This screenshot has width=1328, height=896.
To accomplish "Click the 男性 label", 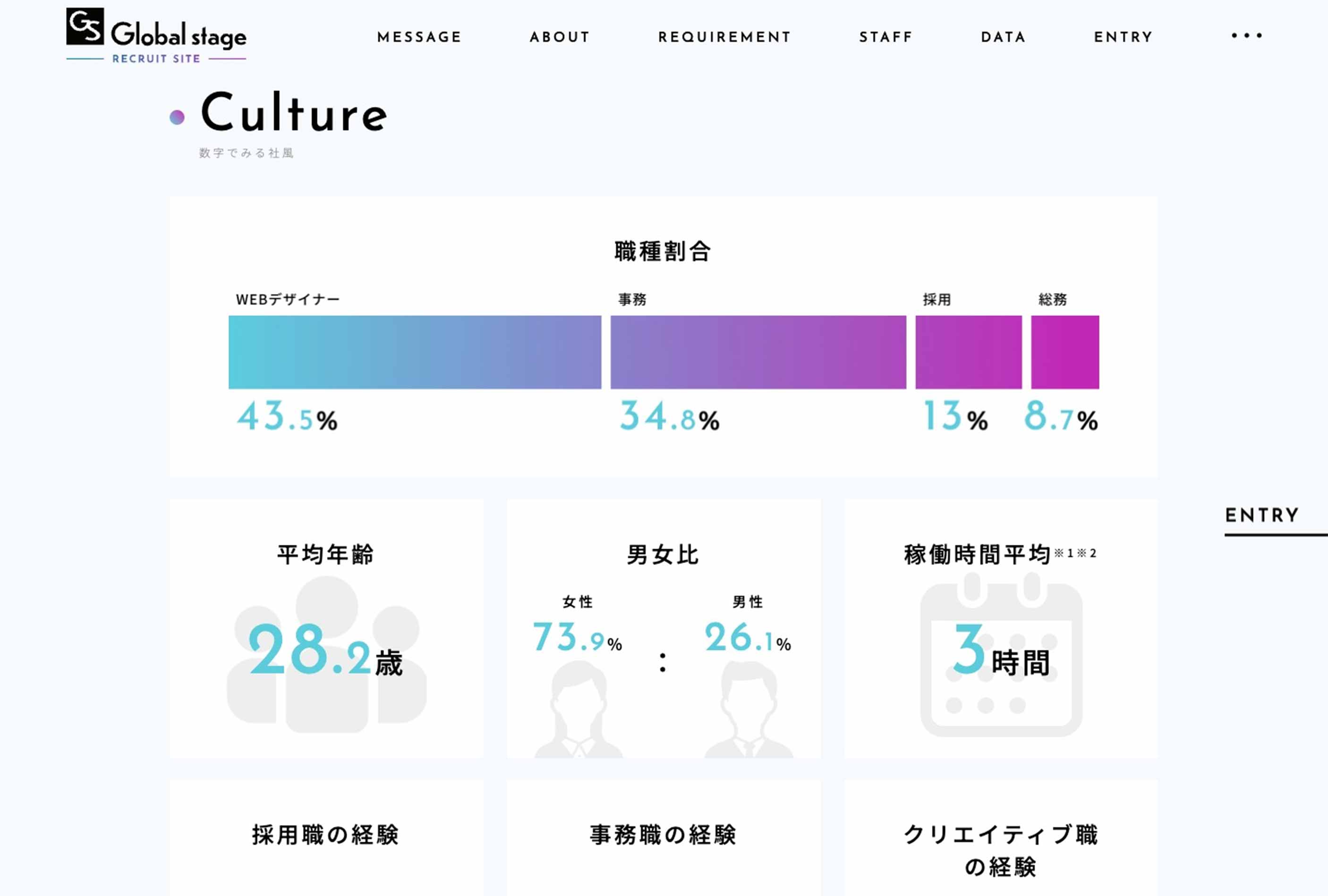I will [x=748, y=602].
